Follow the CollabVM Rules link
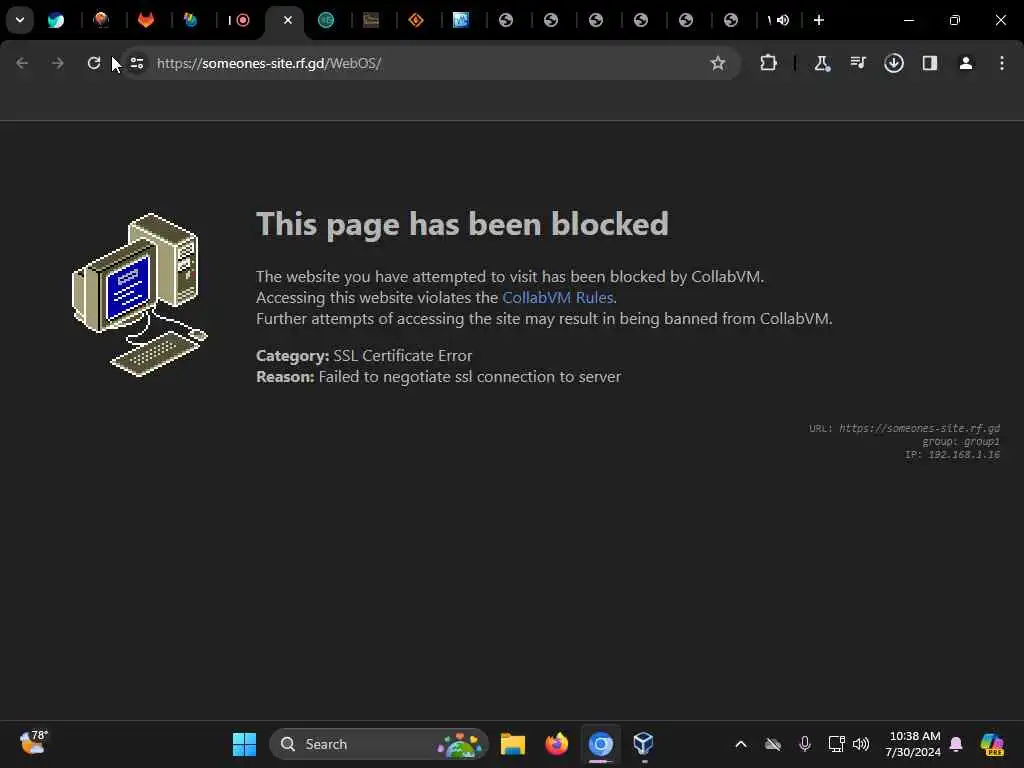 click(558, 298)
